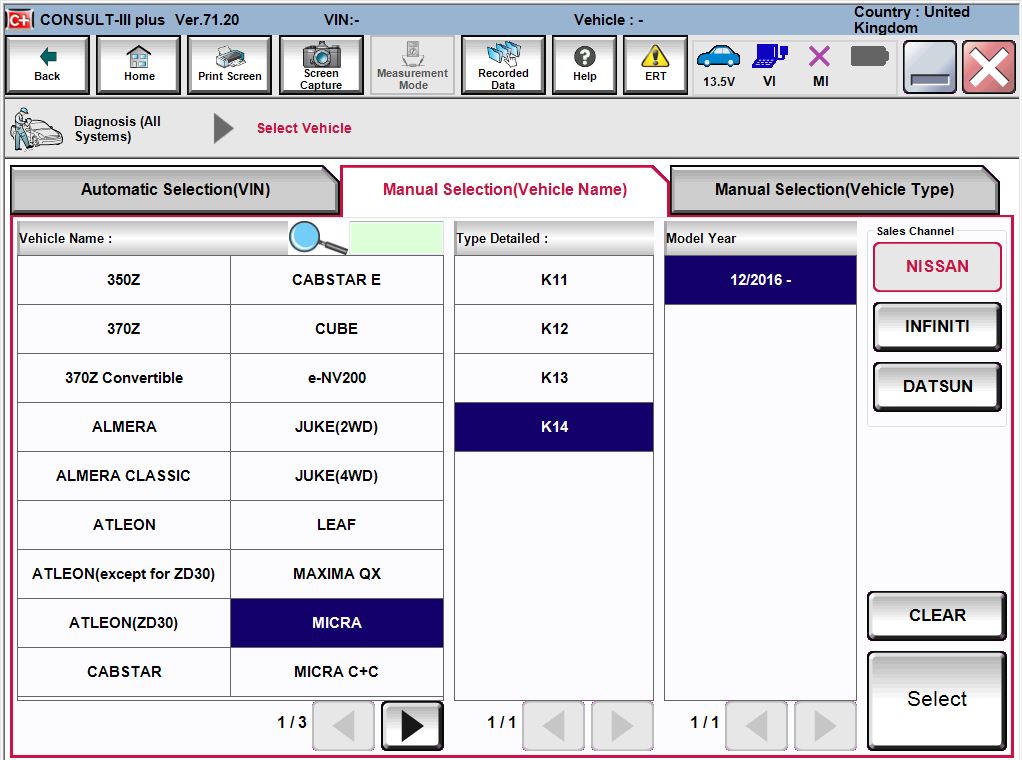Choose ALMERA in vehicle list

click(x=124, y=427)
